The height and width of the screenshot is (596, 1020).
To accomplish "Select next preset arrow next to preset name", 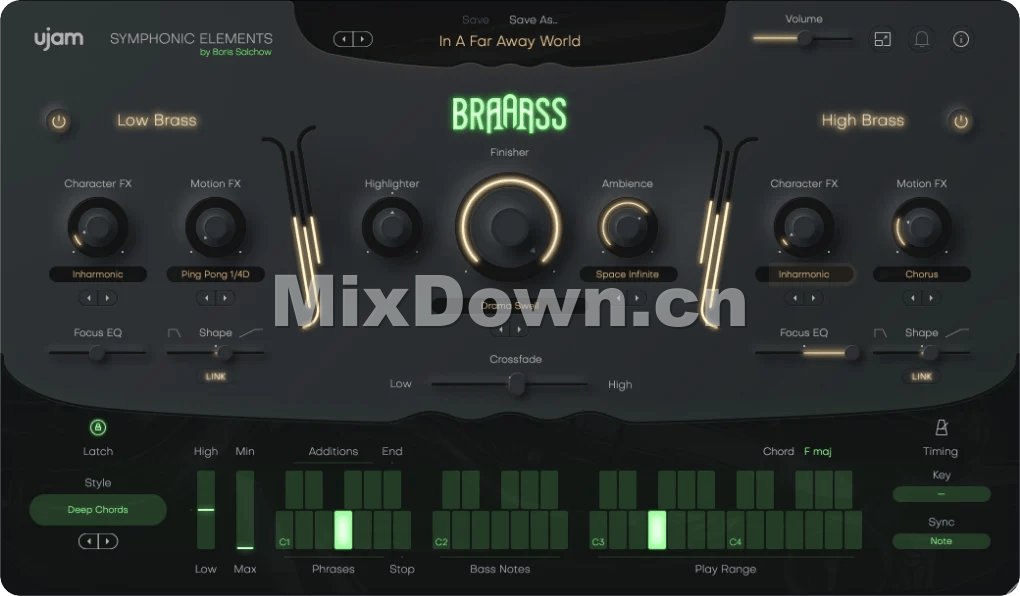I will (x=363, y=39).
